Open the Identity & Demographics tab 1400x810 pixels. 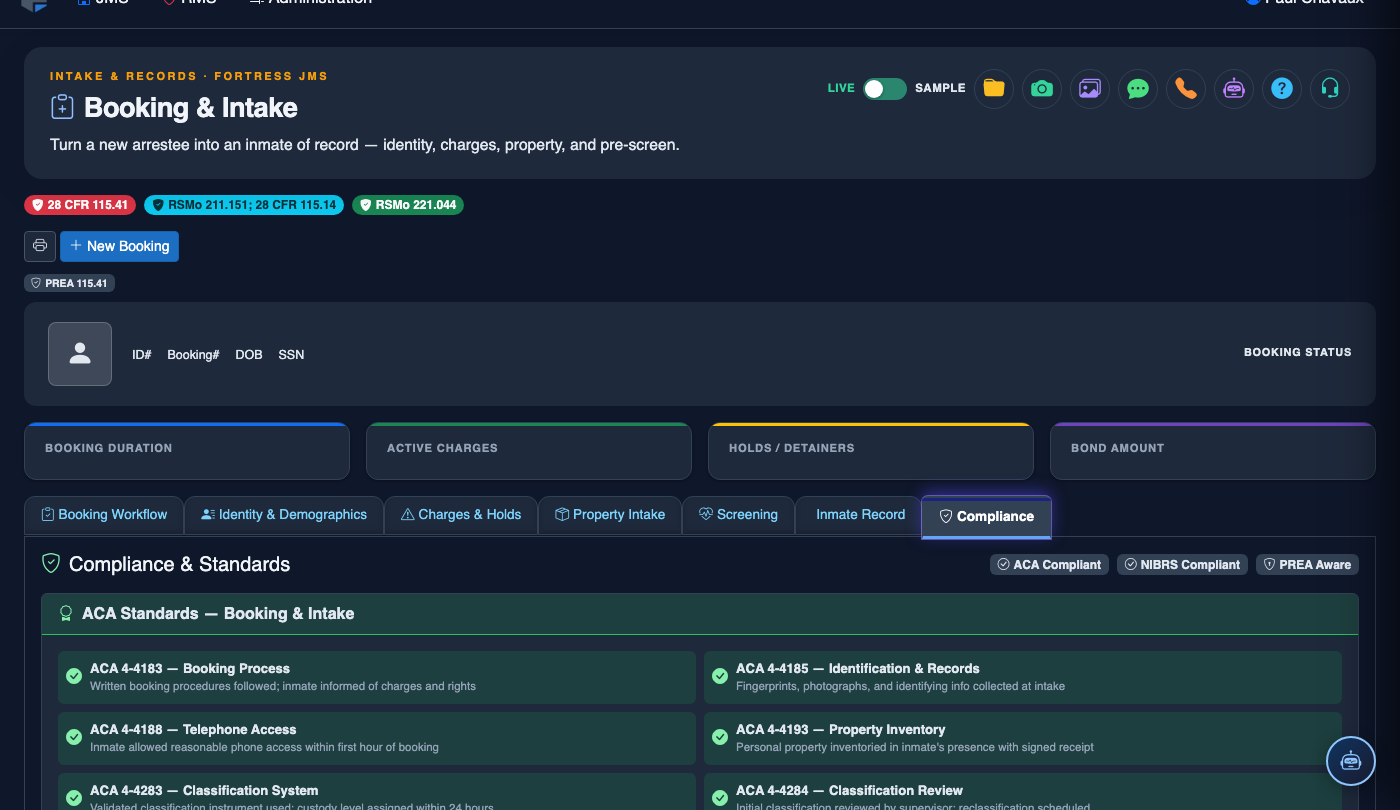click(284, 515)
